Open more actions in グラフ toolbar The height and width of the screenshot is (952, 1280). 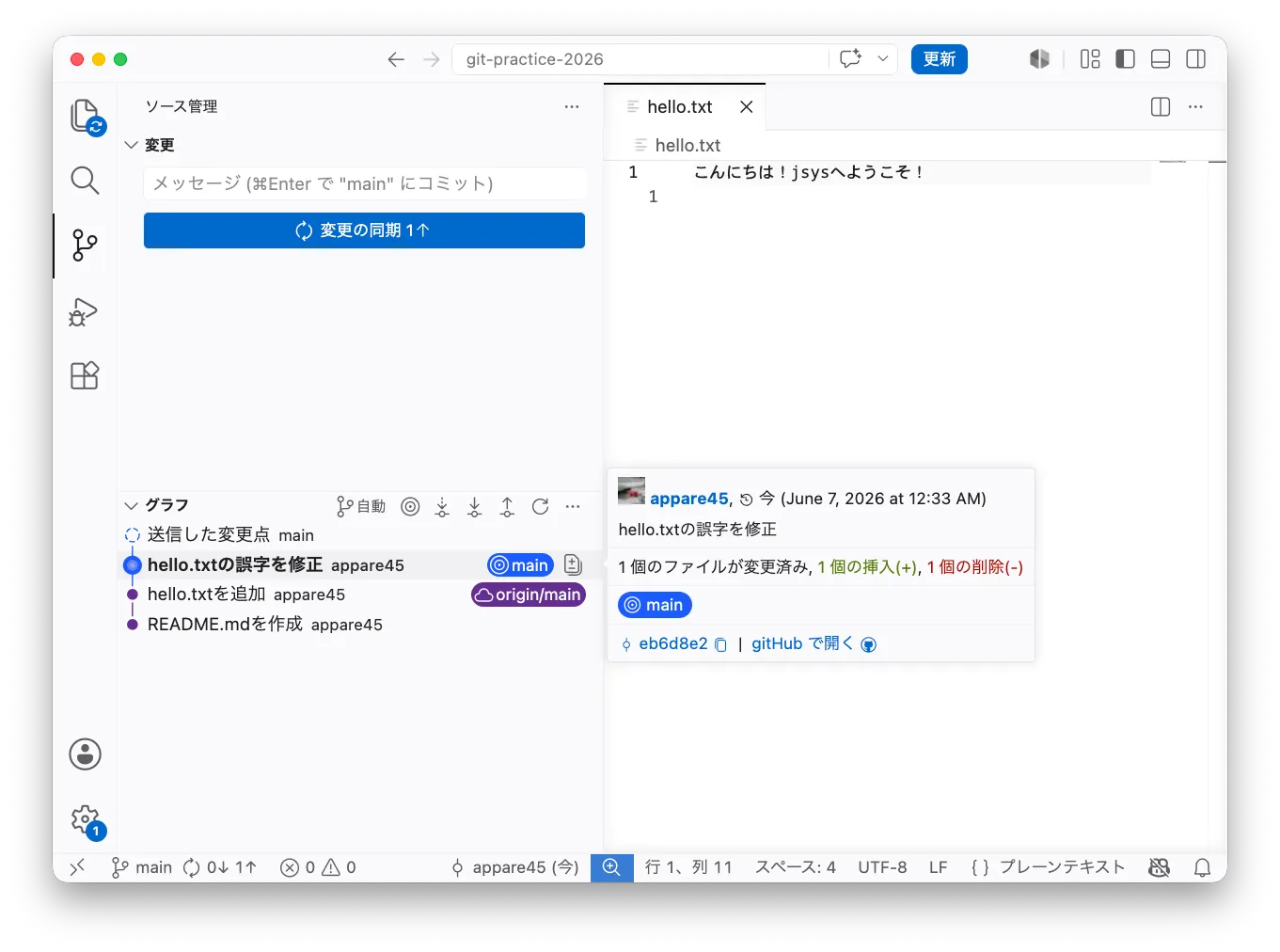[573, 506]
